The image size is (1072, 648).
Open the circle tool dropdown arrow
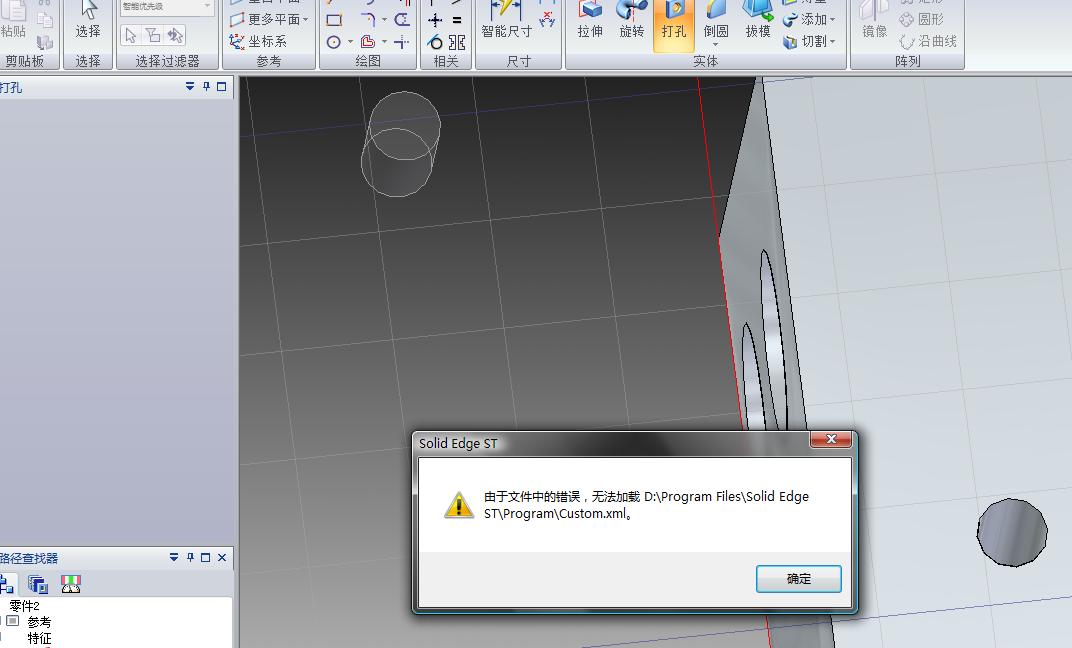point(351,42)
